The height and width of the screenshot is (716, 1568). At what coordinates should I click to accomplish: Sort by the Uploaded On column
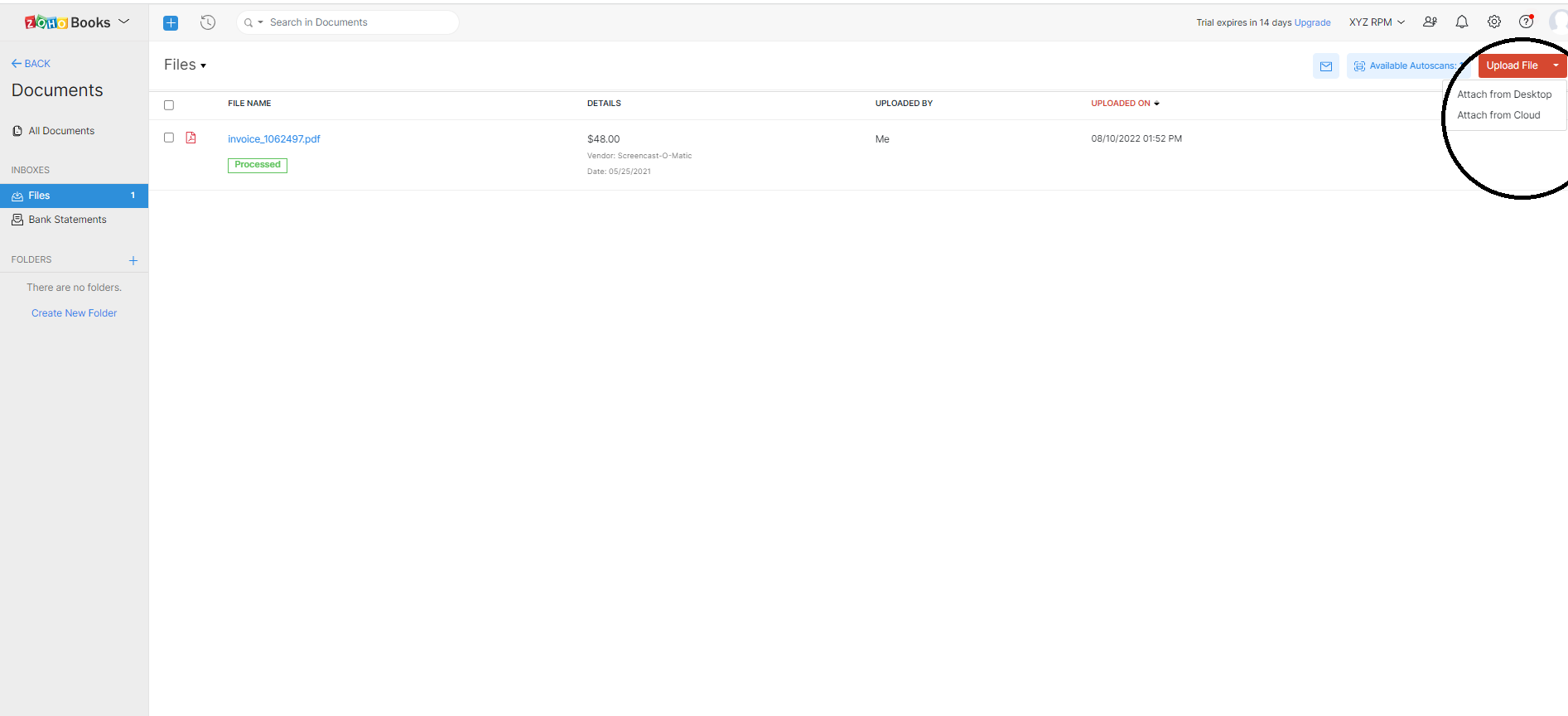(1125, 104)
